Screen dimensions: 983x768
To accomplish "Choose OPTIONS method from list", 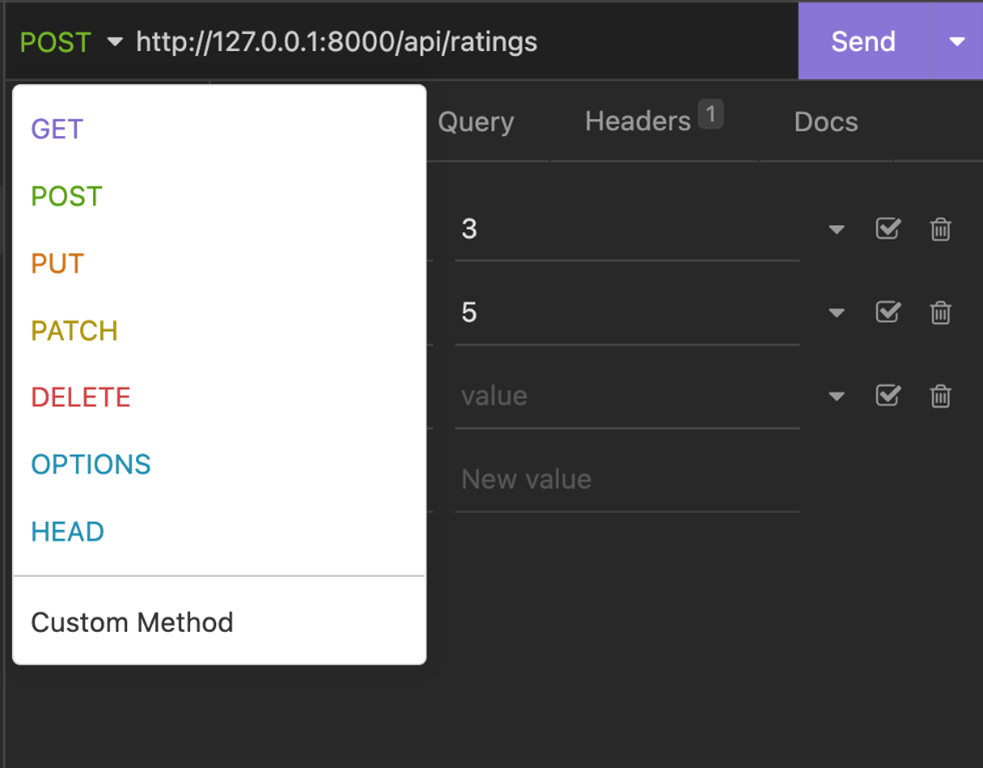I will coord(90,464).
